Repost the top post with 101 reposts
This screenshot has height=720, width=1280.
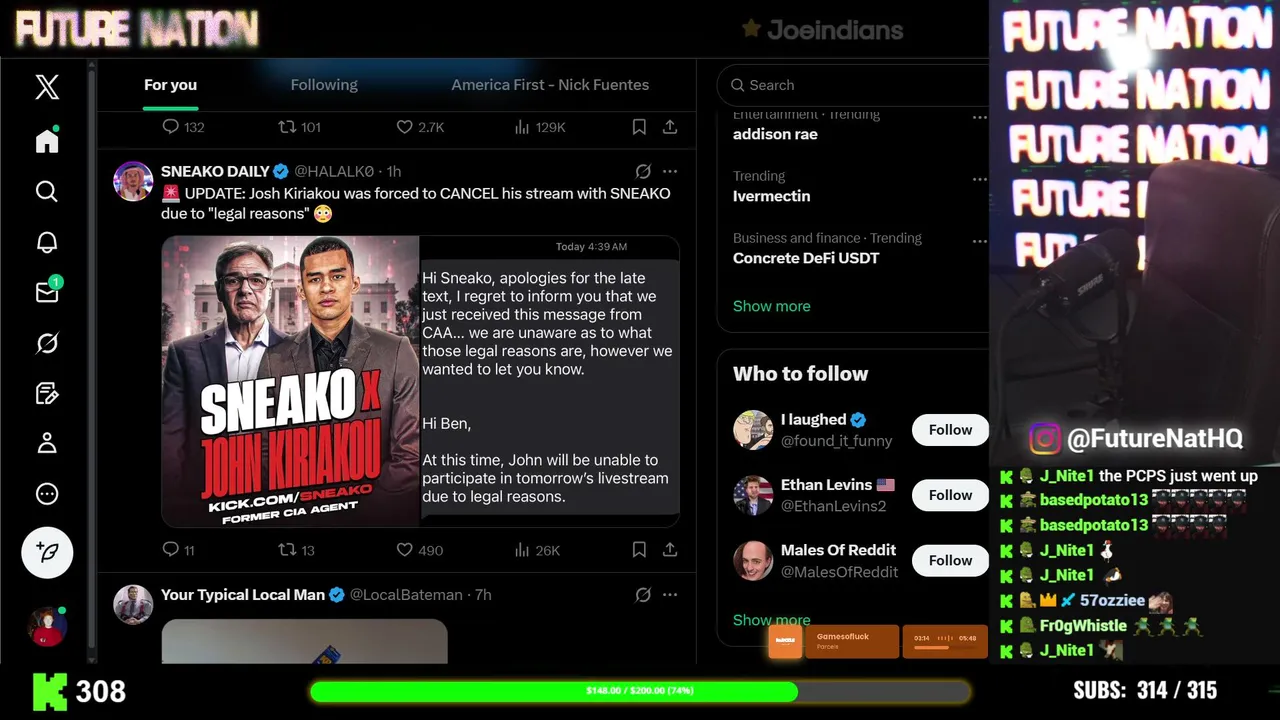(x=287, y=127)
